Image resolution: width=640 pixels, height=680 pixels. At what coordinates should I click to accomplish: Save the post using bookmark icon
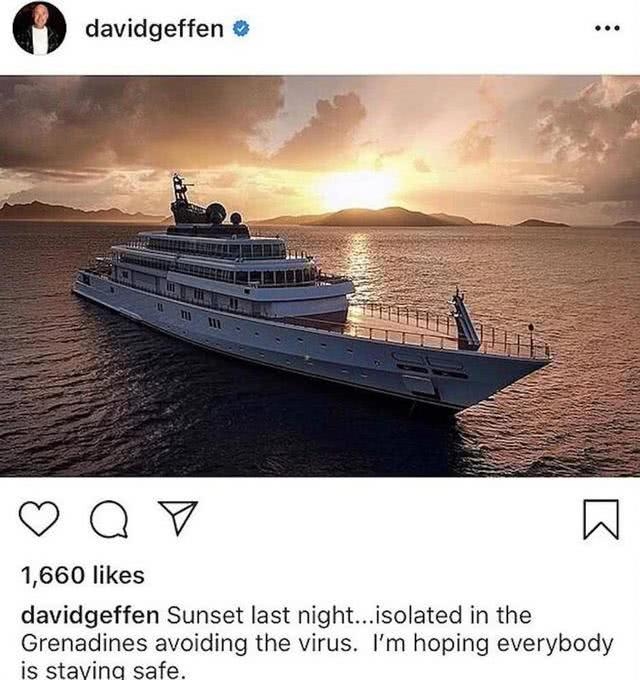[601, 520]
